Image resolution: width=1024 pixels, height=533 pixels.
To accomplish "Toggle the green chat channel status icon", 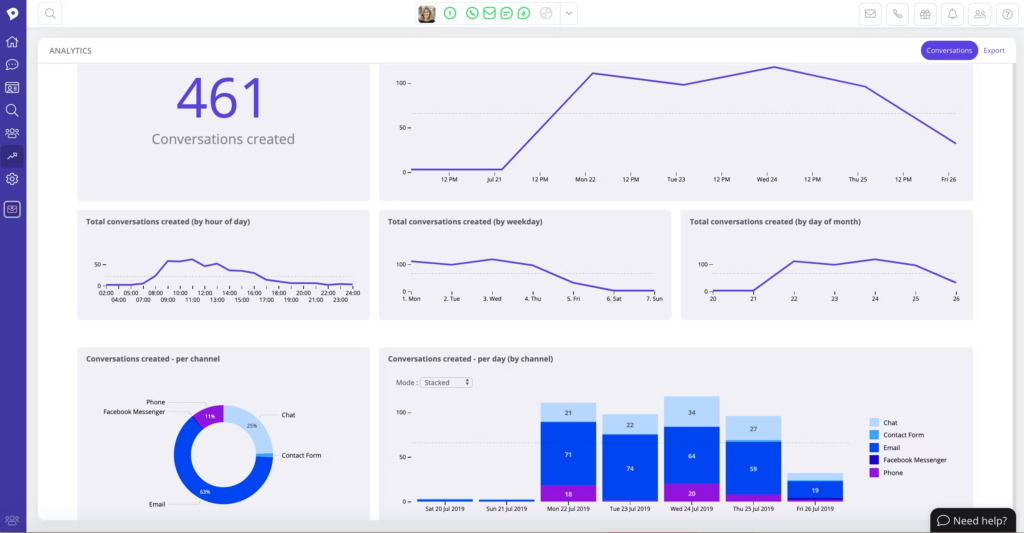I will point(506,14).
